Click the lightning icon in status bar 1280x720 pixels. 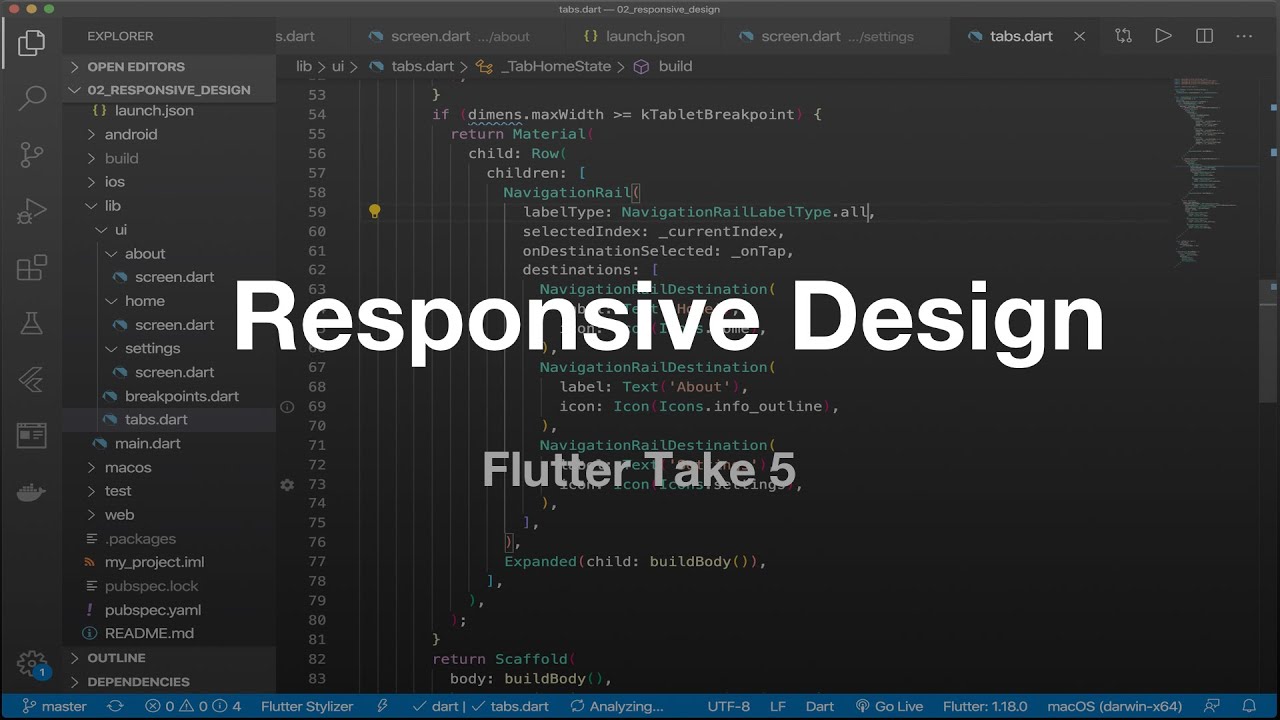point(382,706)
